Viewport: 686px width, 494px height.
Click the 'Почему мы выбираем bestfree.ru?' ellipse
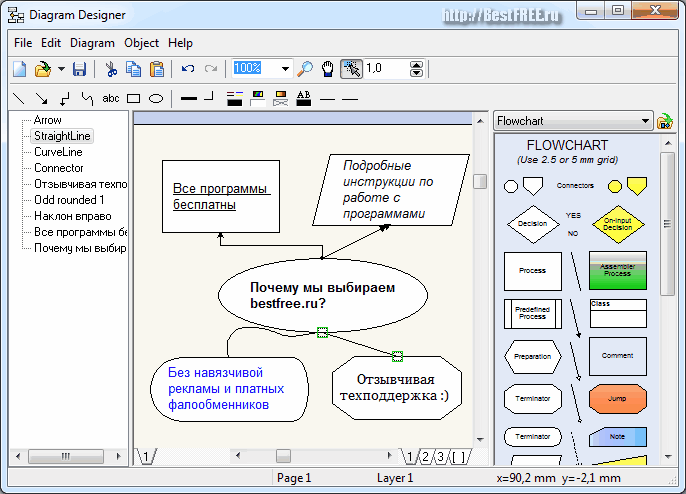pos(322,295)
